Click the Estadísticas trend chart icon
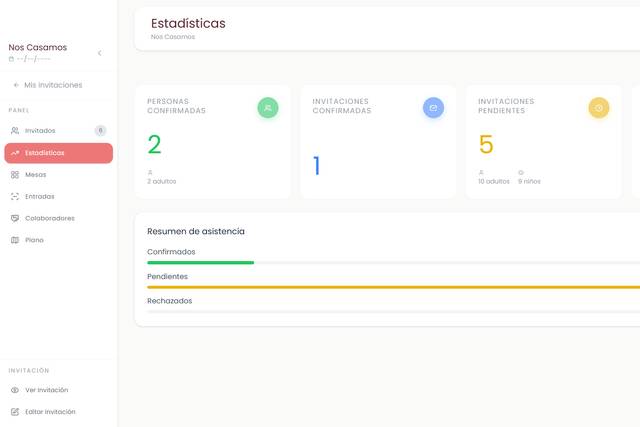 coord(15,153)
